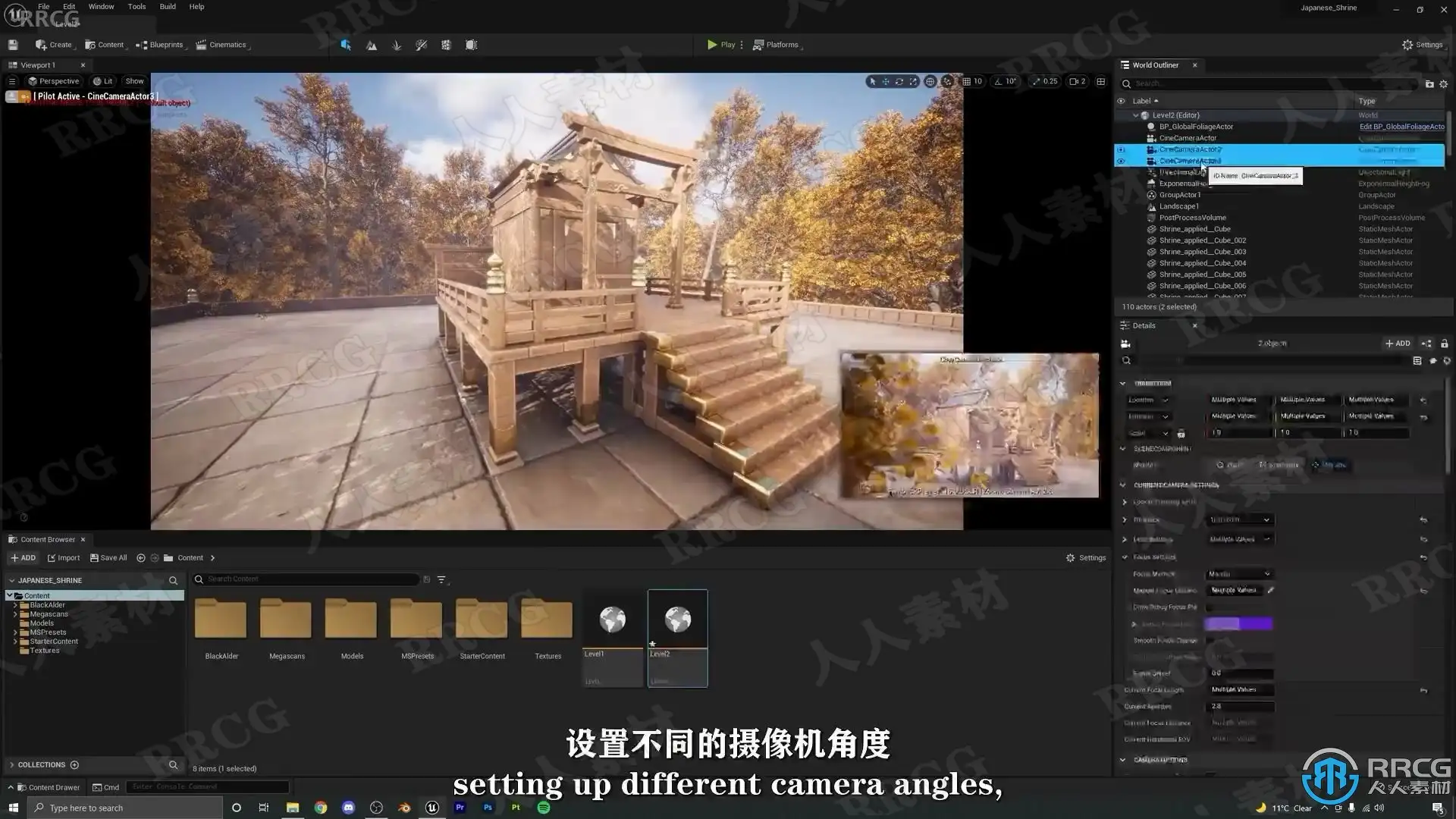
Task: Open the Focus Method dropdown
Action: point(1239,574)
